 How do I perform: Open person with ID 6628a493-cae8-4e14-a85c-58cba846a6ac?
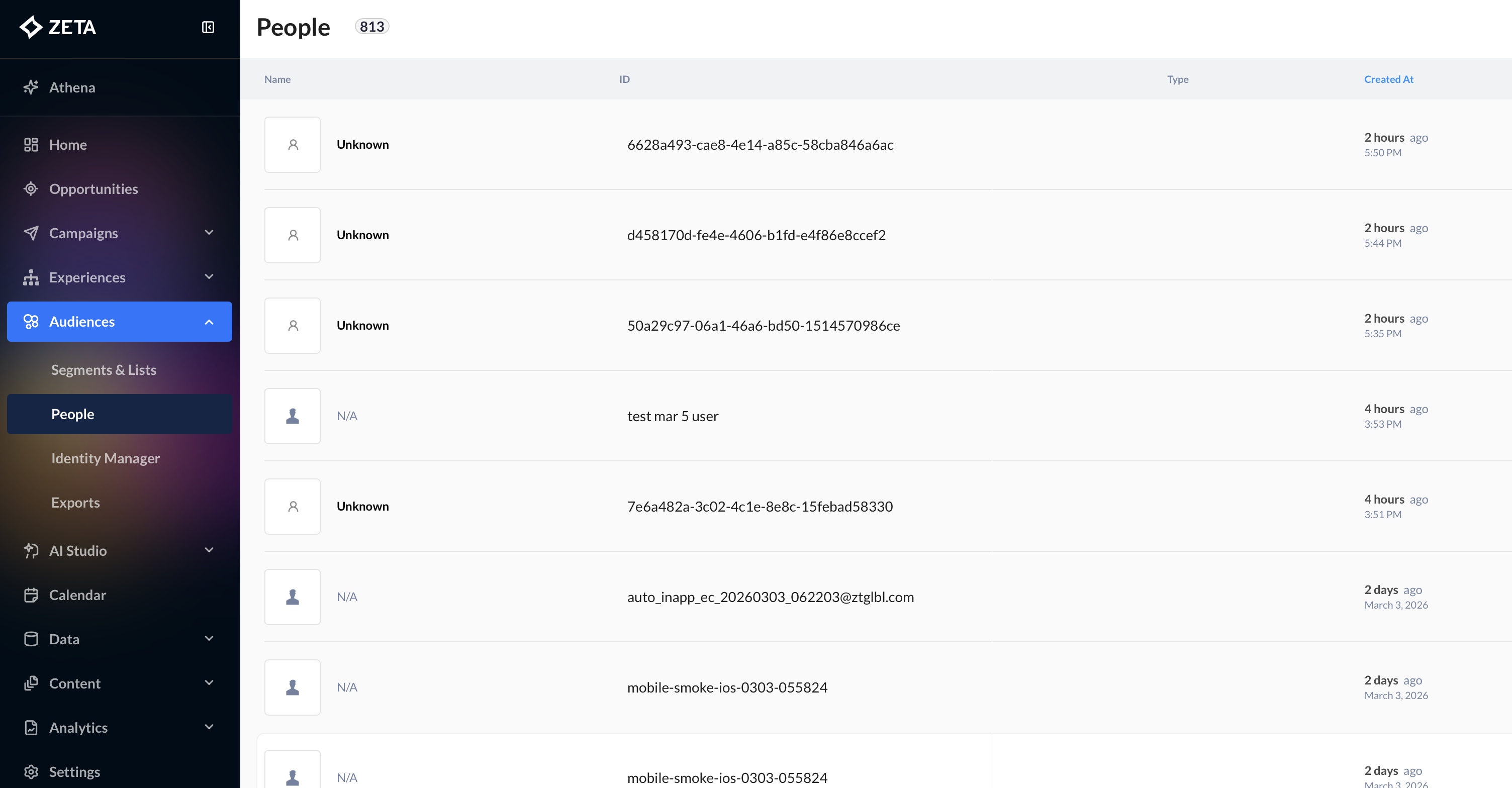[760, 145]
